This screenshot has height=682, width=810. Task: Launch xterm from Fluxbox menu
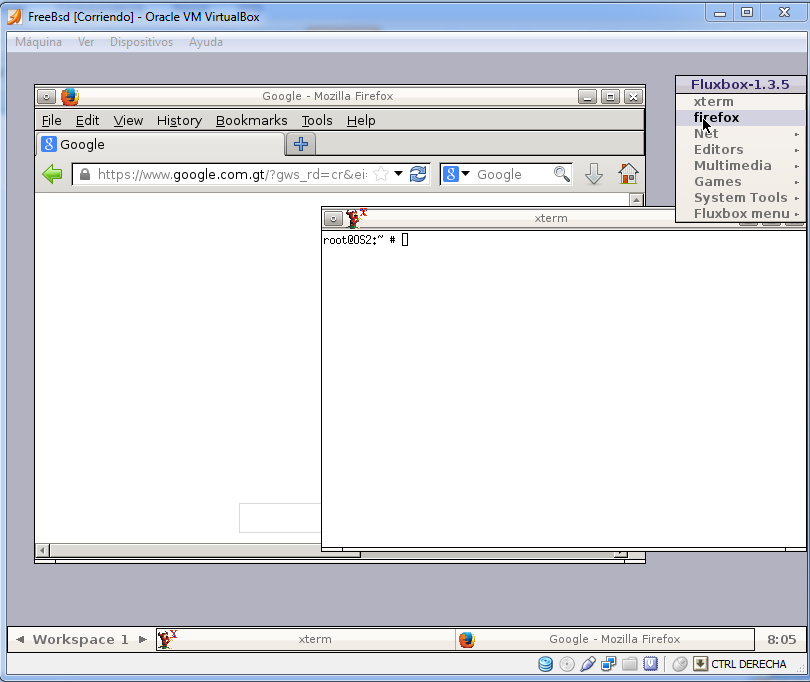click(741, 102)
